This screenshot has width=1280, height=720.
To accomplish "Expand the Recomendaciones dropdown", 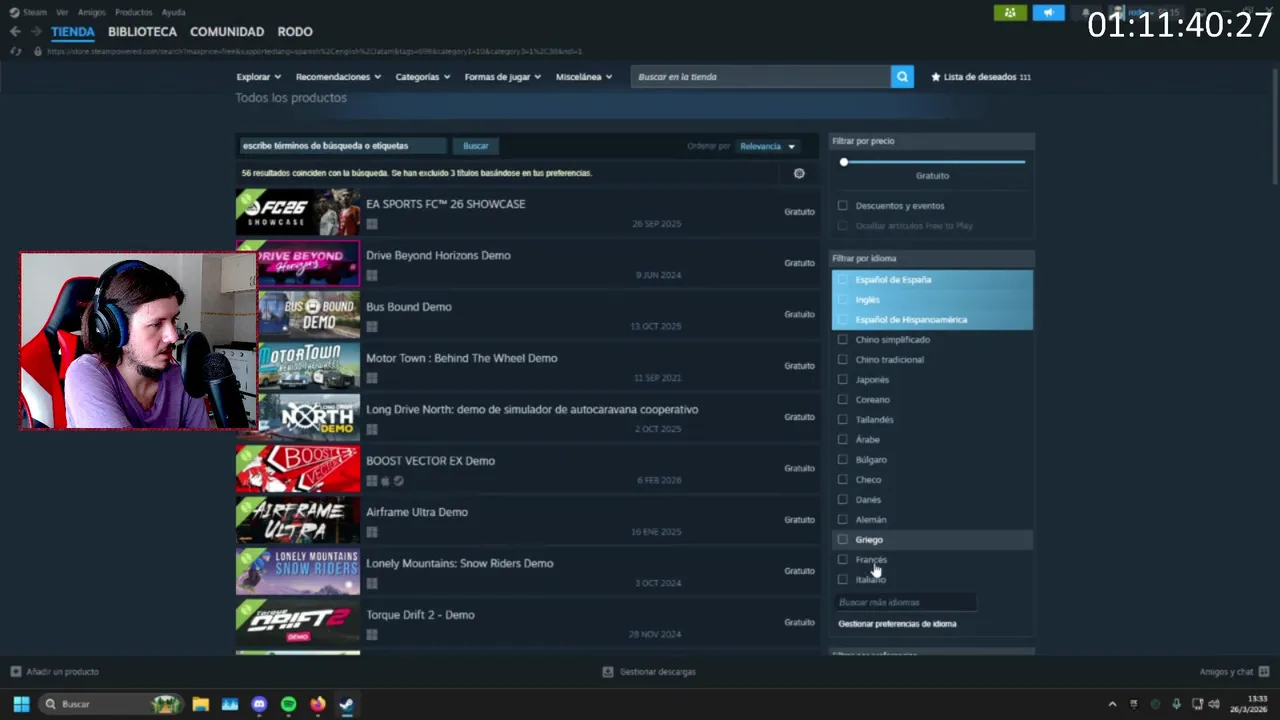I will click(x=338, y=77).
